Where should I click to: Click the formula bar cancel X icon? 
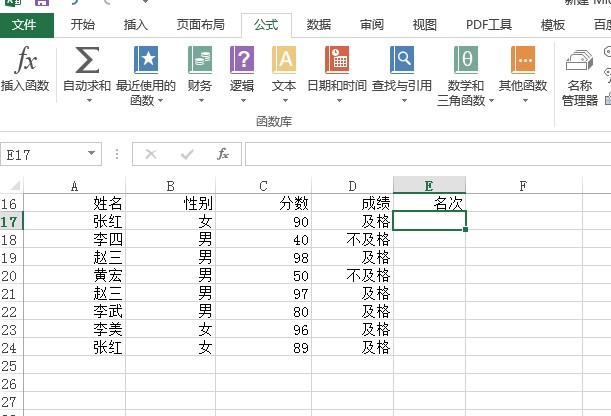point(151,154)
